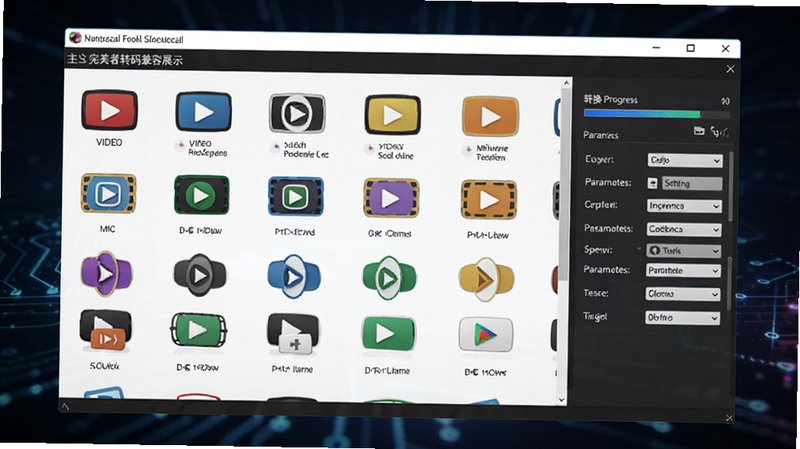This screenshot has width=800, height=449.
Task: Click the 'Spevi:' parameter label
Action: 598,250
